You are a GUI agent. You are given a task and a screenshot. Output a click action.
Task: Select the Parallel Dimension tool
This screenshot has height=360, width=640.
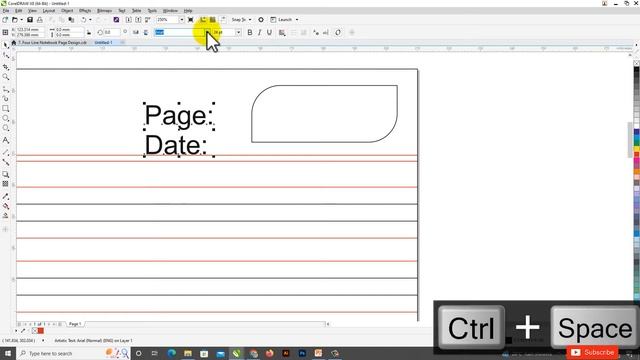click(x=6, y=152)
